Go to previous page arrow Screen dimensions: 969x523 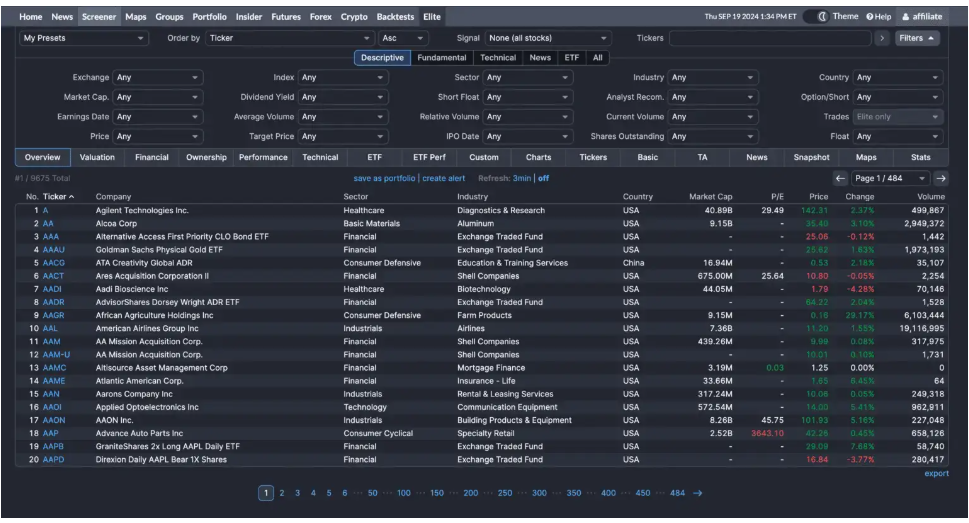(x=840, y=178)
